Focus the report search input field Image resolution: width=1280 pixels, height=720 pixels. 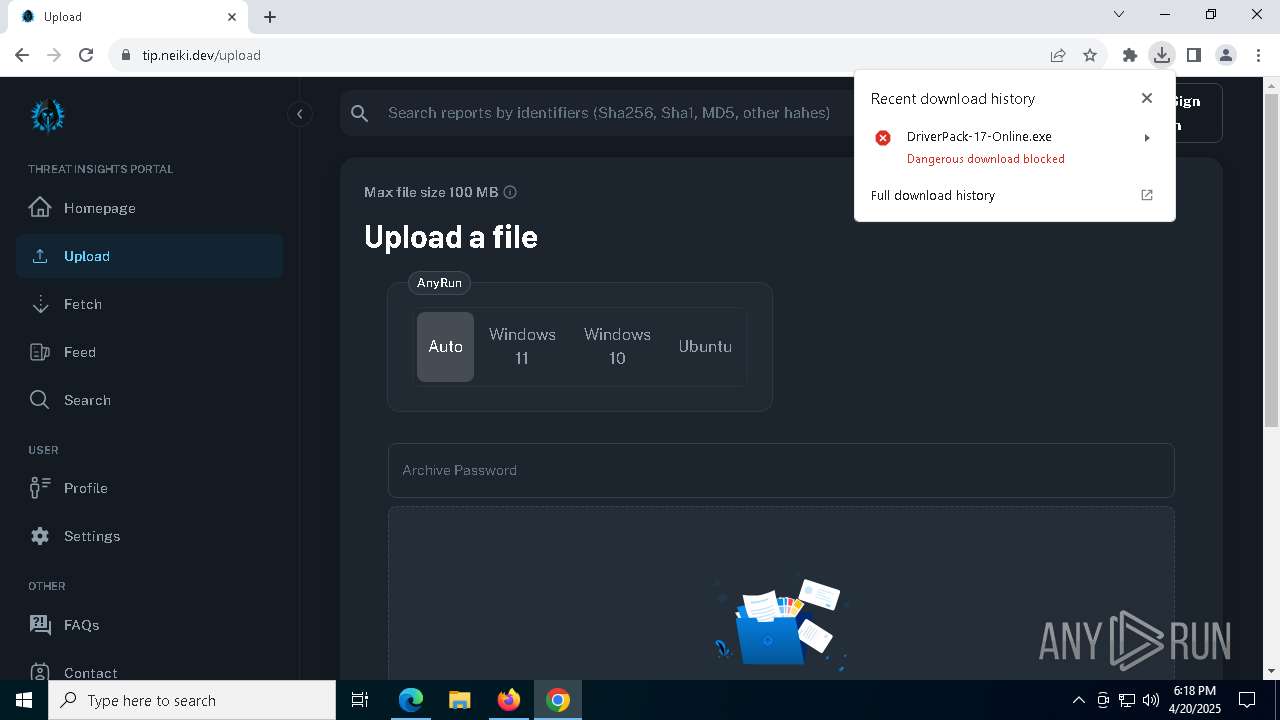609,113
